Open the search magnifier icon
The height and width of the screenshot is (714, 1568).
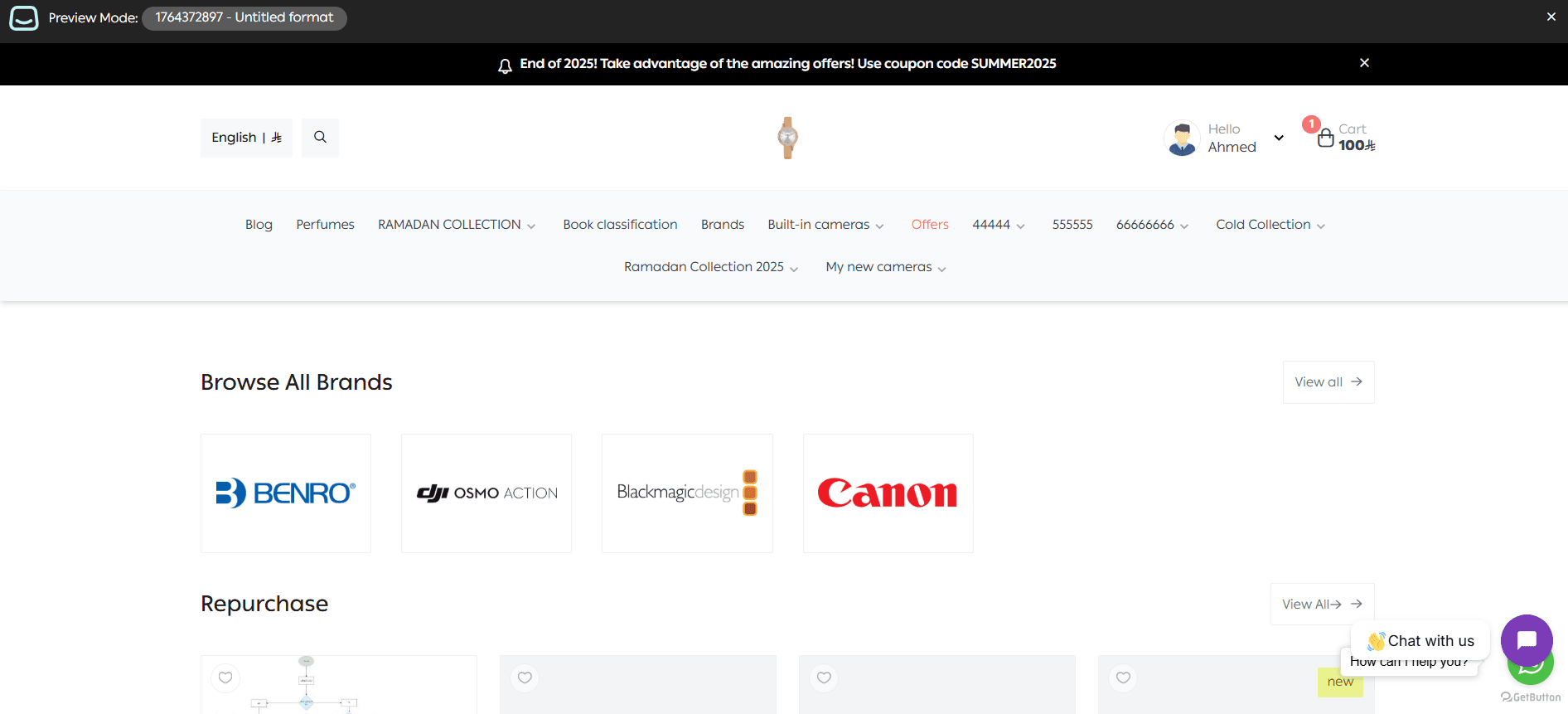(x=320, y=138)
